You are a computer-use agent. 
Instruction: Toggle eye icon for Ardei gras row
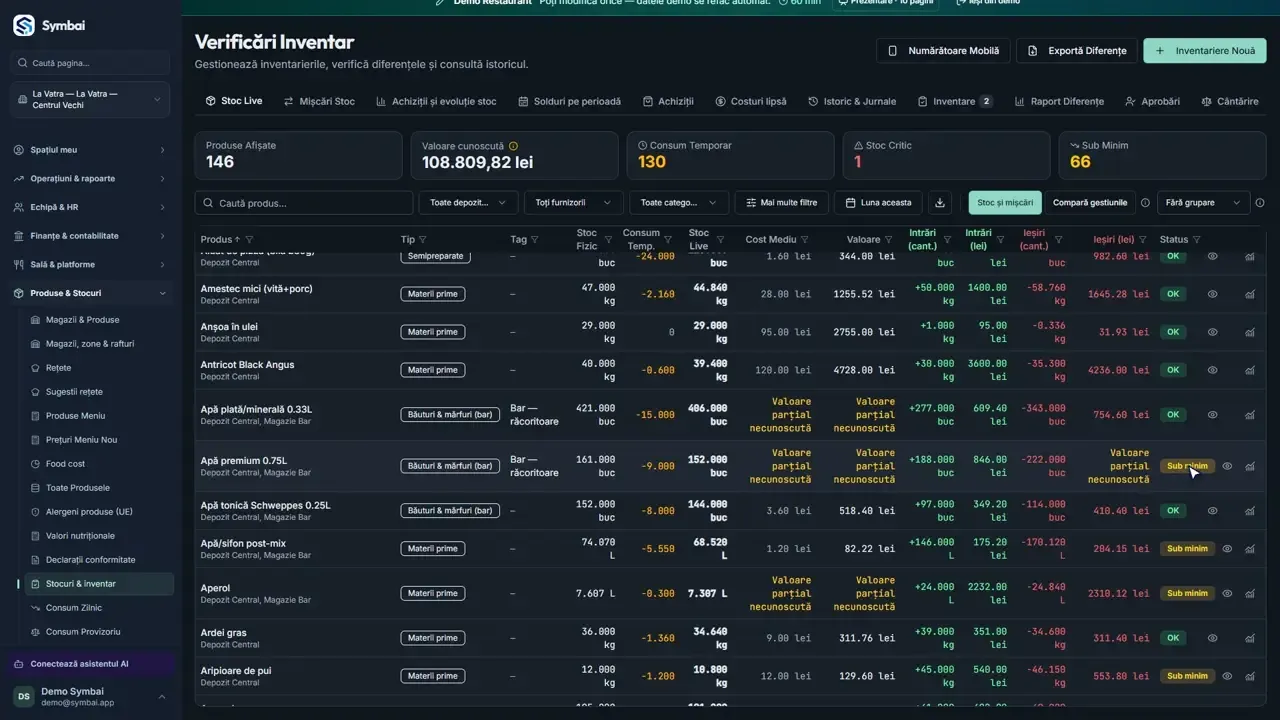pyautogui.click(x=1212, y=638)
